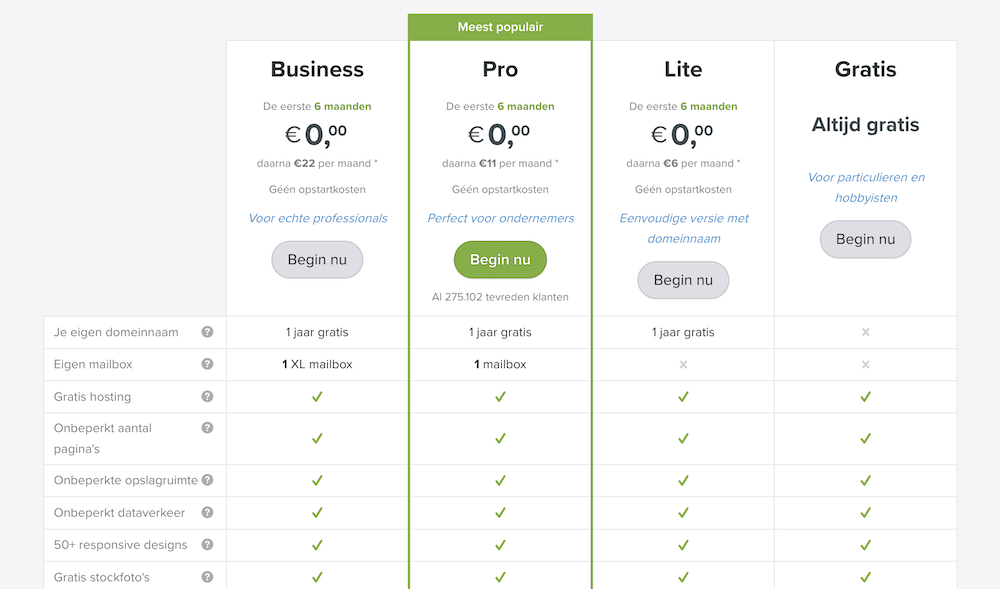Click help icon for Onbeperkt aantal pagina's
1000x589 pixels.
[x=207, y=428]
